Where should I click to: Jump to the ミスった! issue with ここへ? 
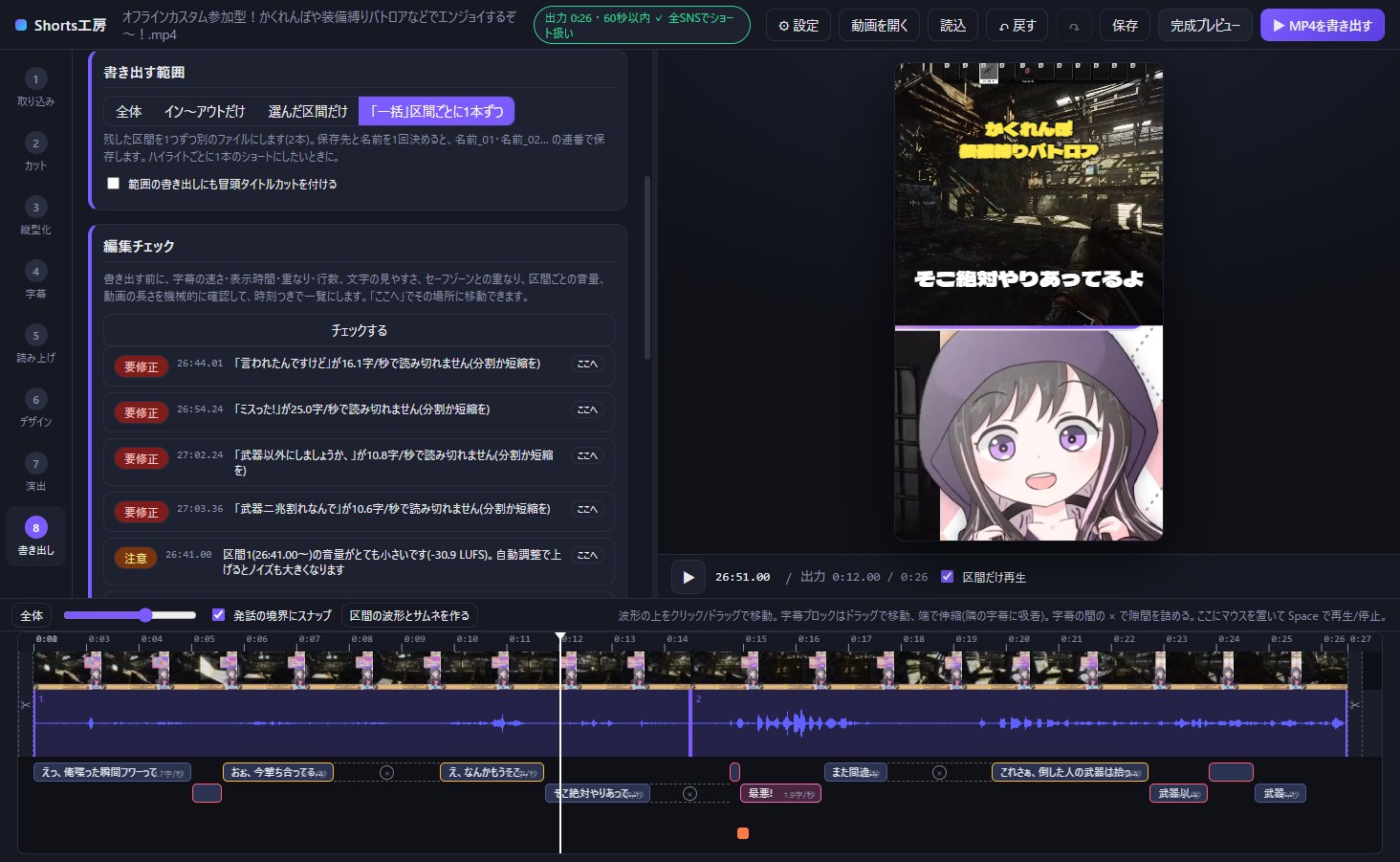(x=587, y=409)
